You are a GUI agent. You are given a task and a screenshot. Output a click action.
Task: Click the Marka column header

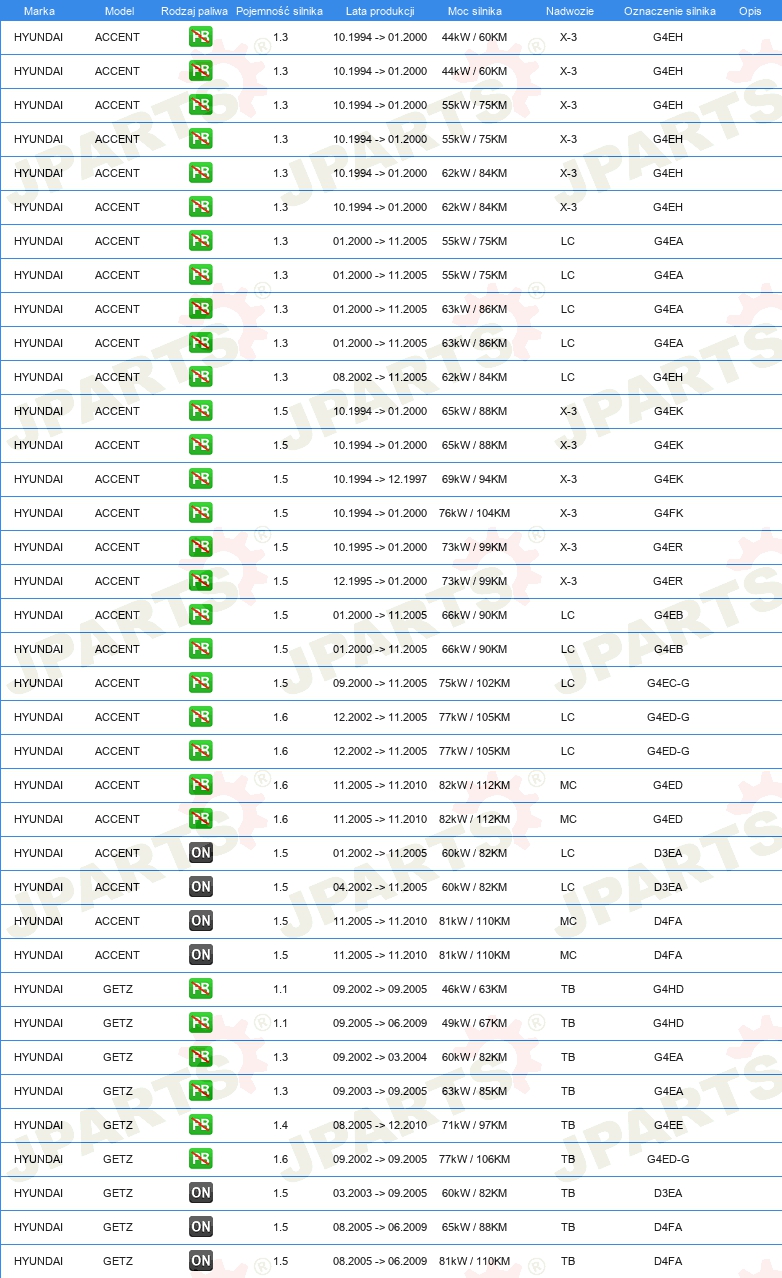(39, 11)
